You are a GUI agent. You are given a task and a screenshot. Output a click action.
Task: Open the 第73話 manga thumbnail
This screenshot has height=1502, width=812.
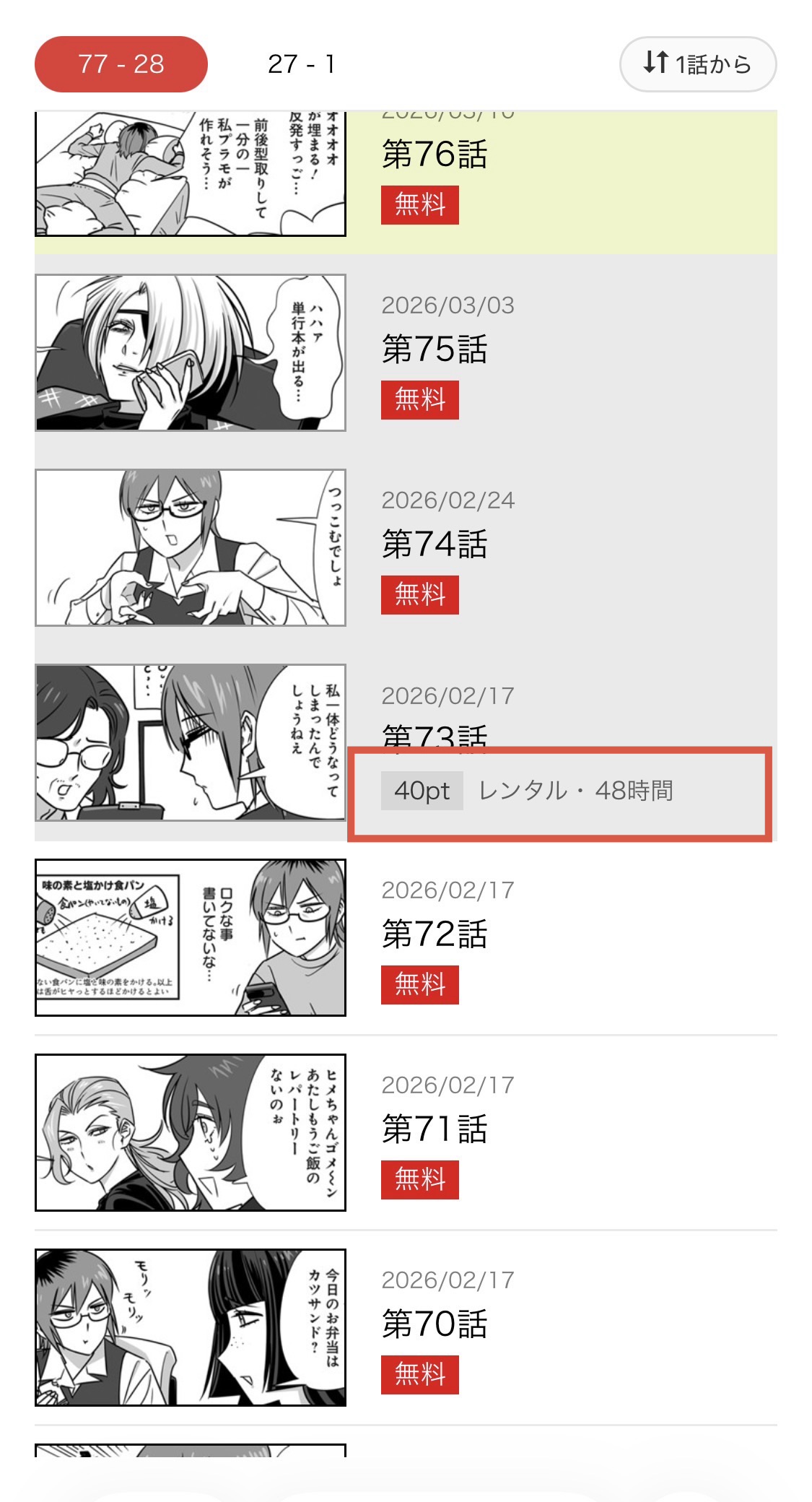tap(191, 742)
